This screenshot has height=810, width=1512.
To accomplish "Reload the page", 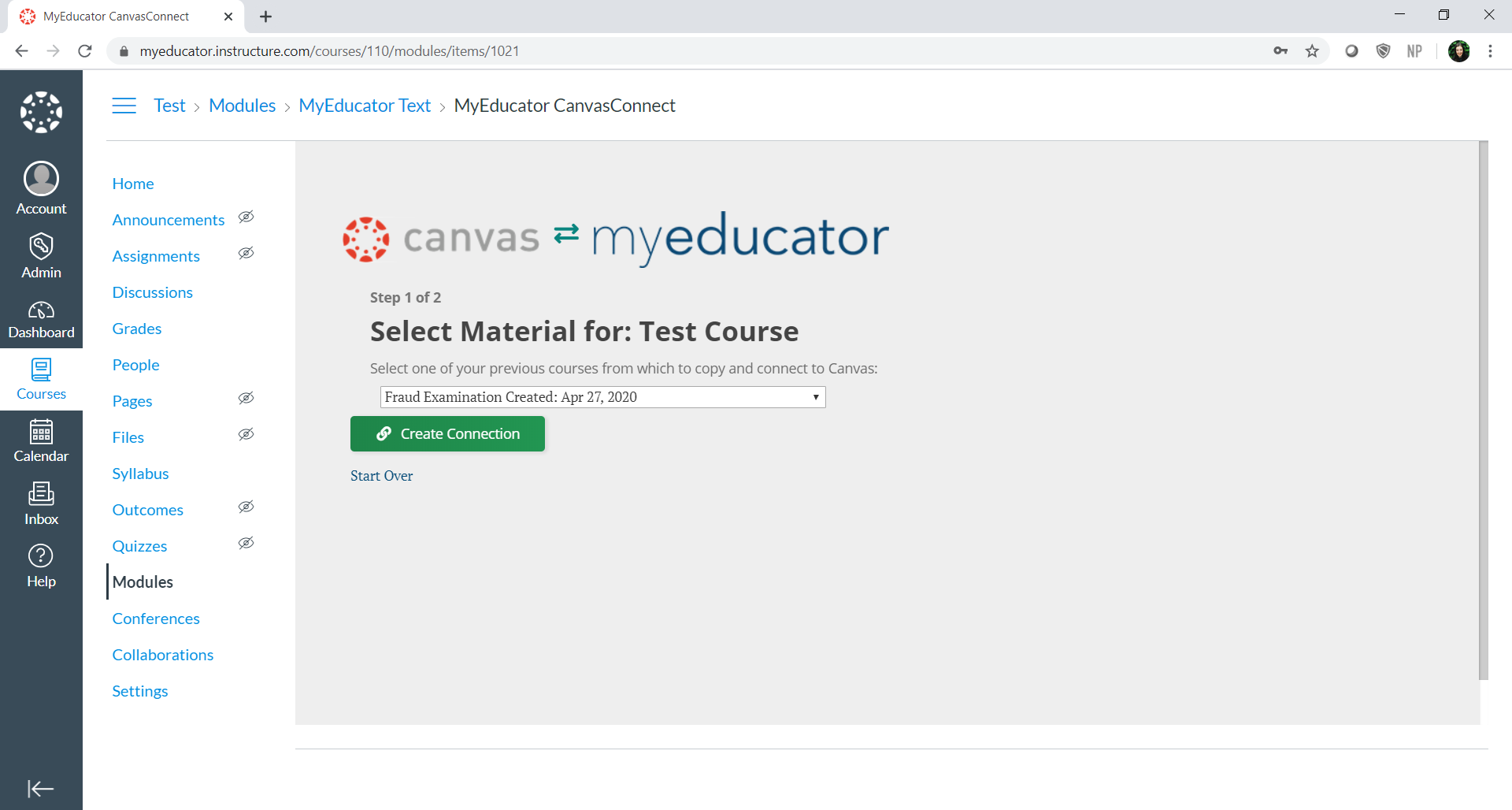I will [x=85, y=51].
